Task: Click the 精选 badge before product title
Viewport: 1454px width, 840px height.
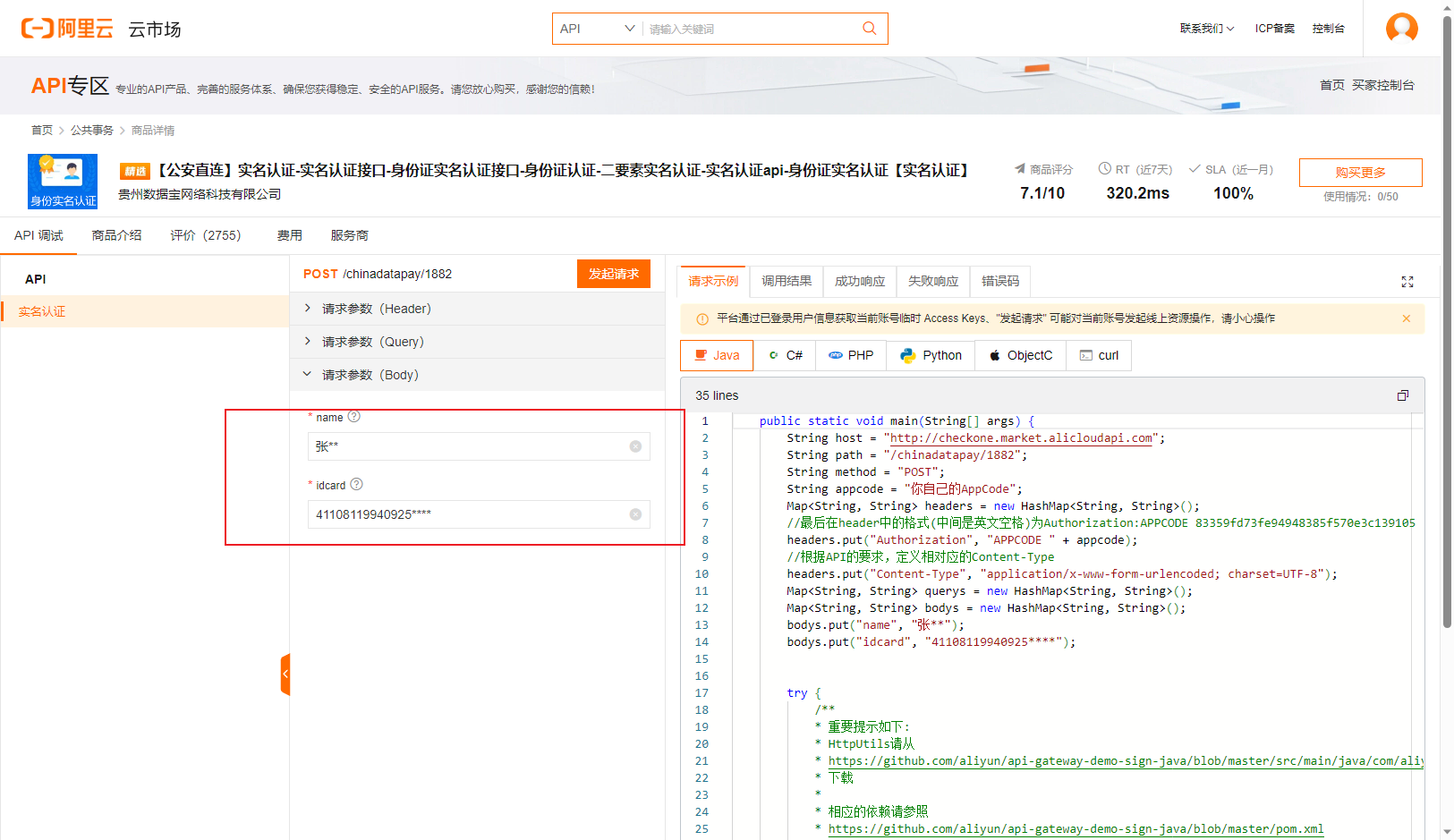Action: point(135,171)
